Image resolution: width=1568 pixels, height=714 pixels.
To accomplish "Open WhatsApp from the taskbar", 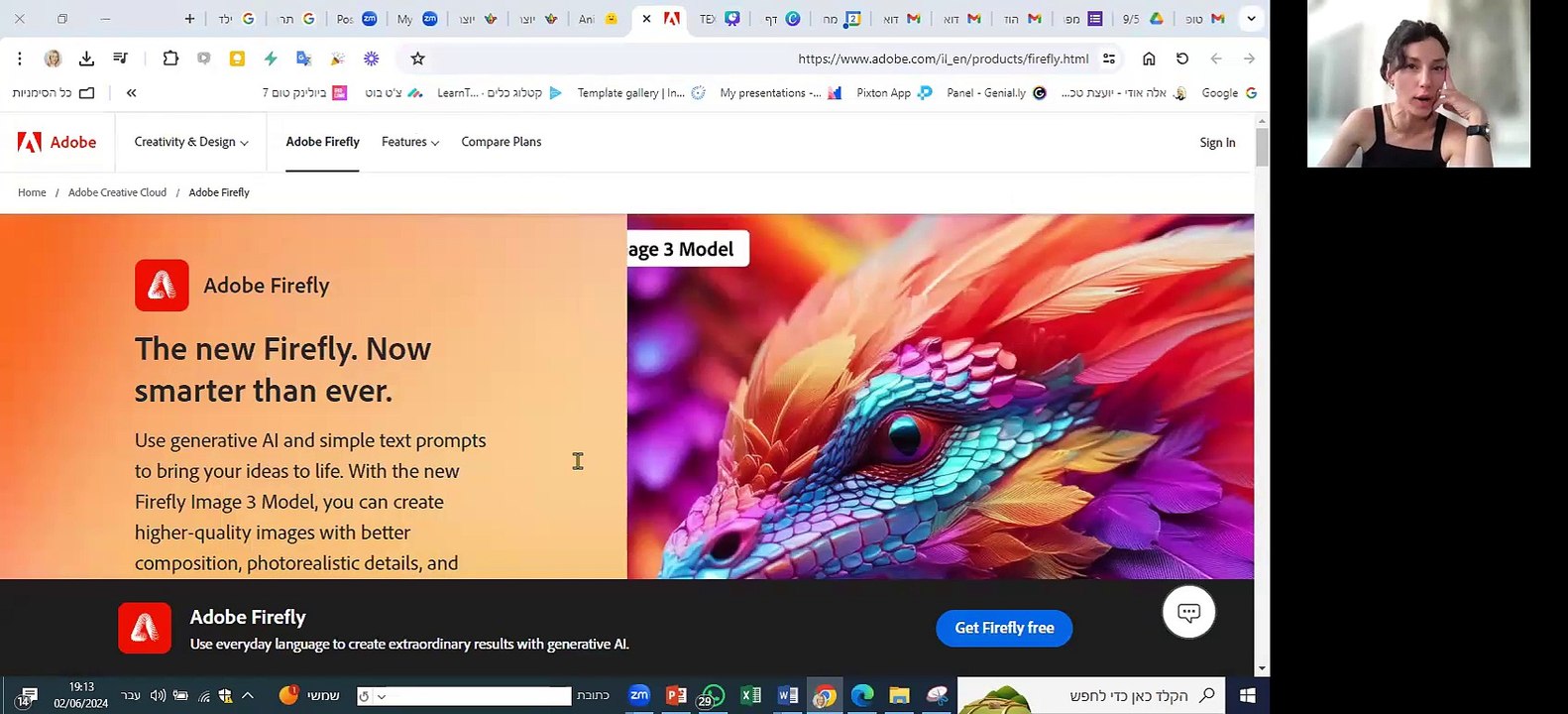I will point(713,695).
